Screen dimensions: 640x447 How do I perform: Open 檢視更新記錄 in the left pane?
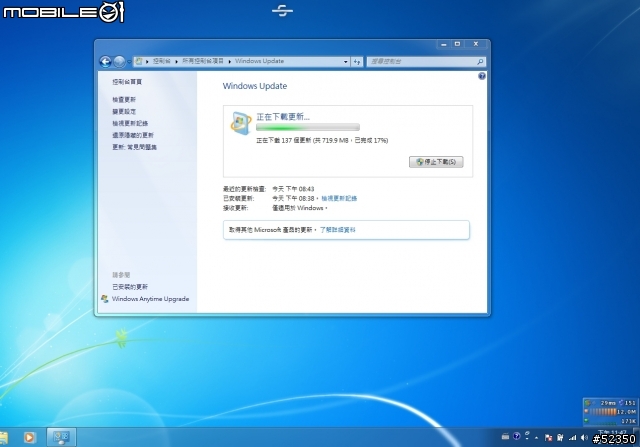(130, 123)
